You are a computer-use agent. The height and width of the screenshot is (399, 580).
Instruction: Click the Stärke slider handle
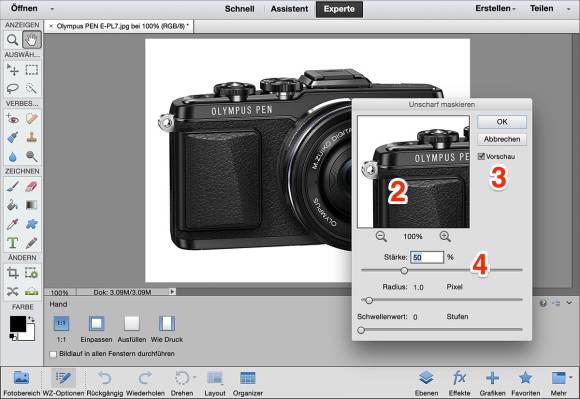tap(404, 271)
